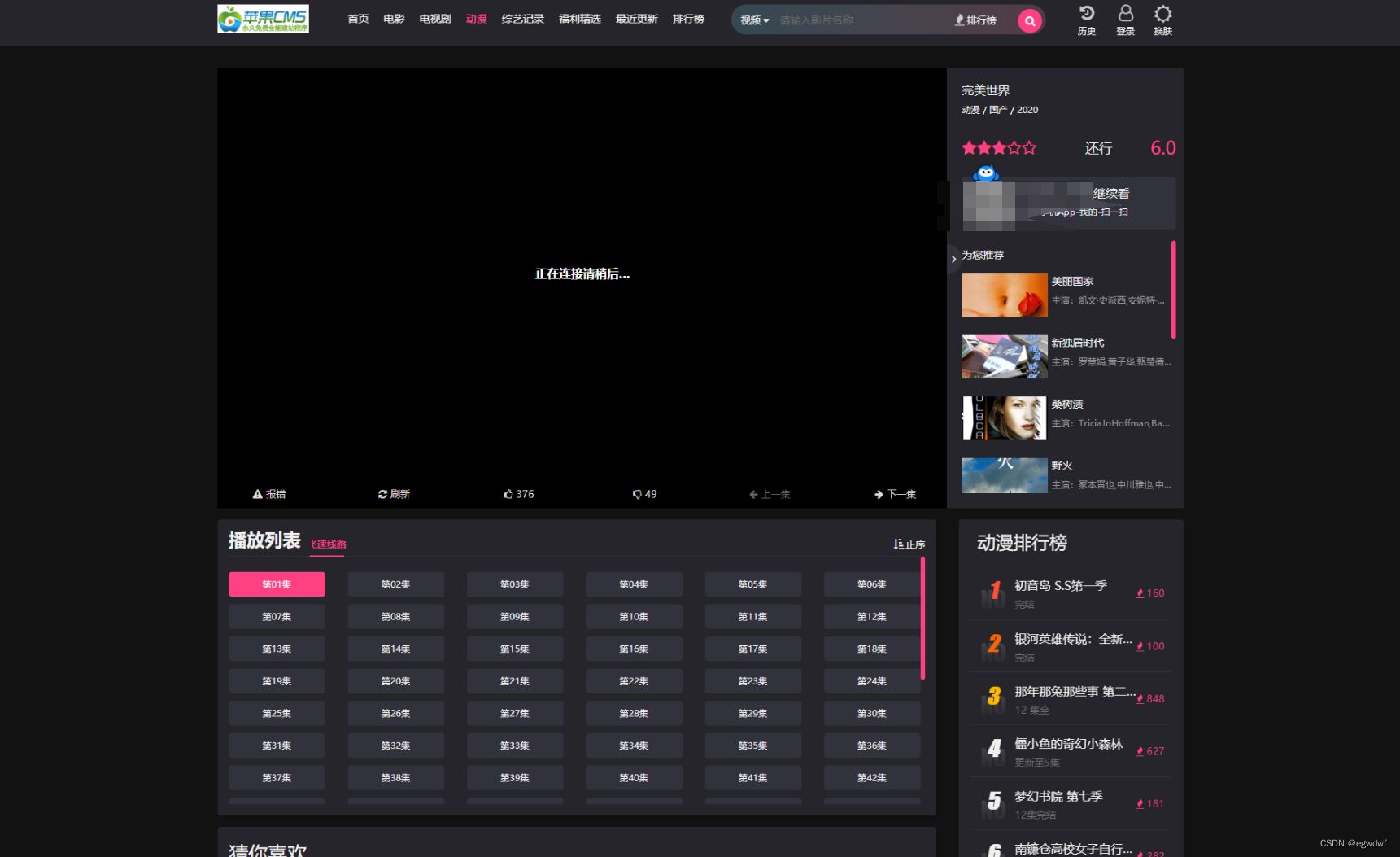The height and width of the screenshot is (857, 1400).
Task: Expand the collapsed recommendation side panel arrow
Action: point(953,259)
